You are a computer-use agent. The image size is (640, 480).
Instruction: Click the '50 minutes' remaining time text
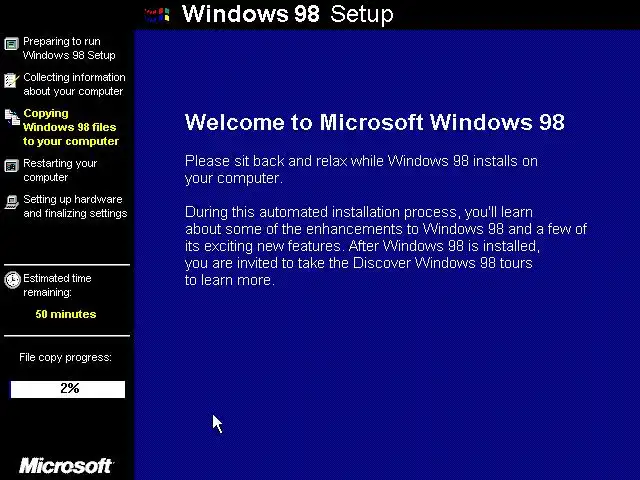point(66,314)
